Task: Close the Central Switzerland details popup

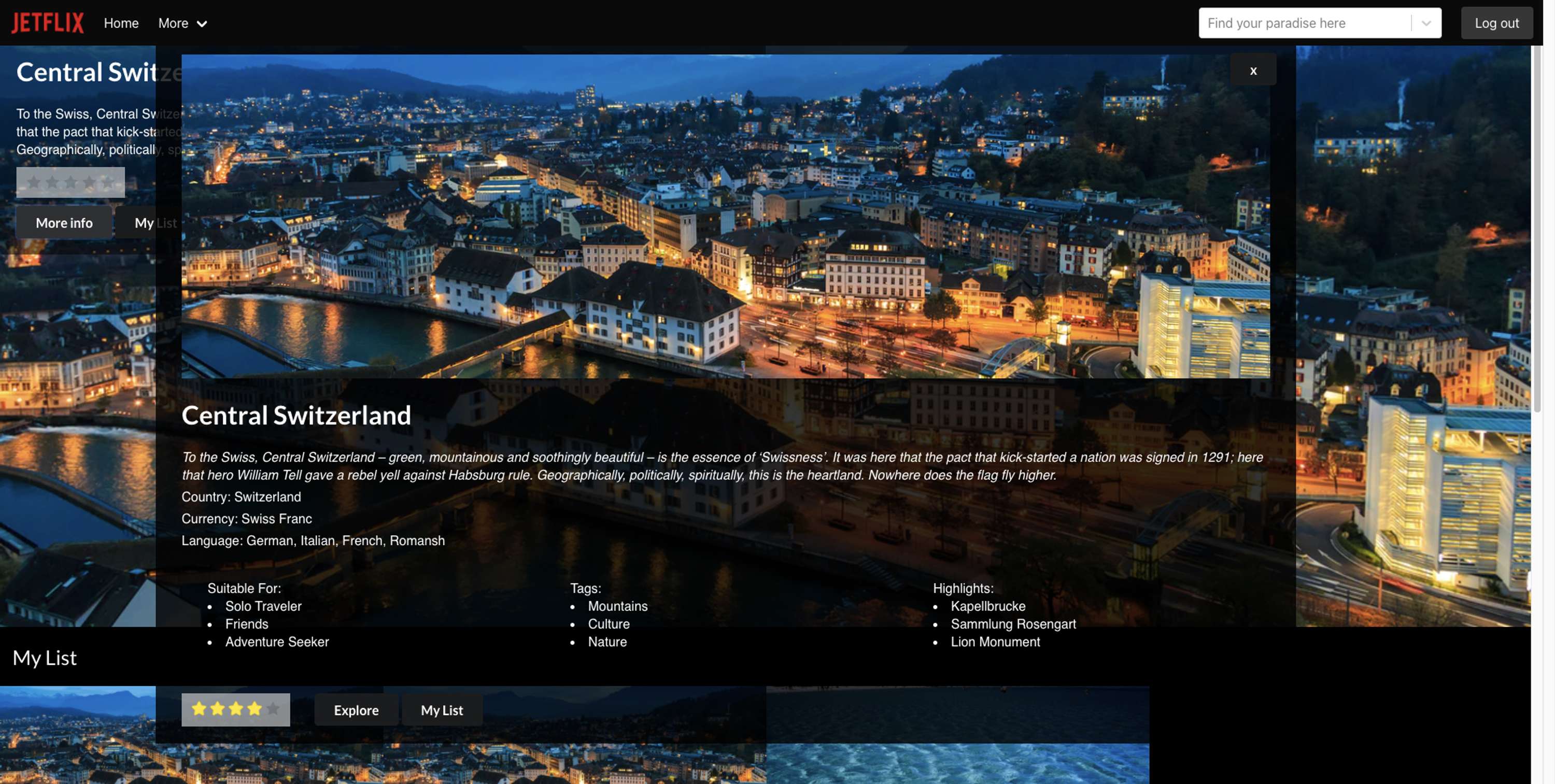Action: [1253, 70]
